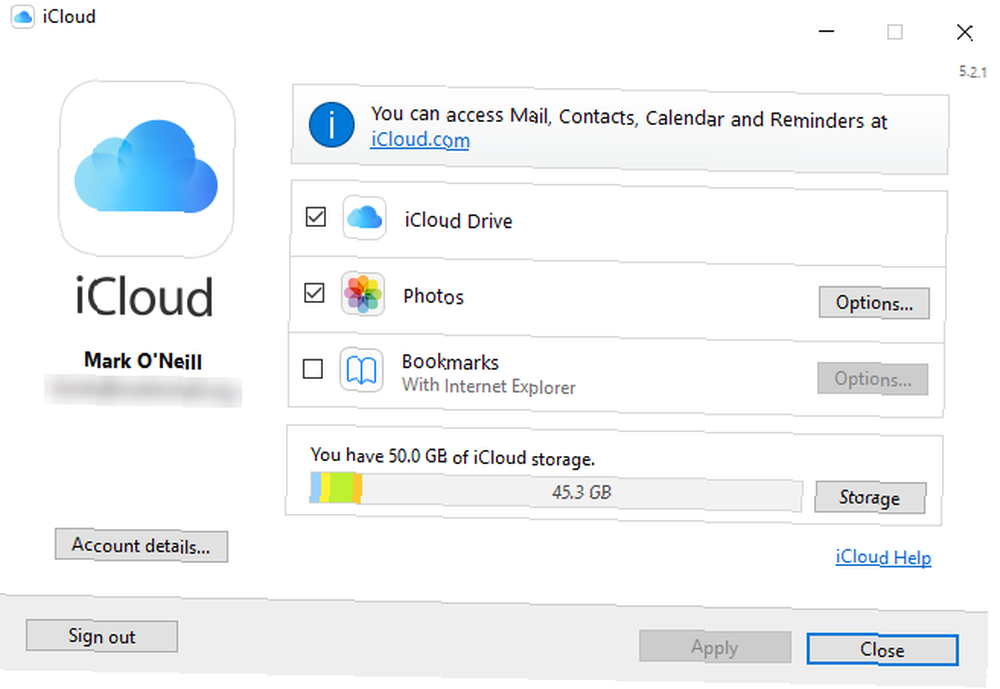Click the Close button at bottom

pyautogui.click(x=883, y=649)
